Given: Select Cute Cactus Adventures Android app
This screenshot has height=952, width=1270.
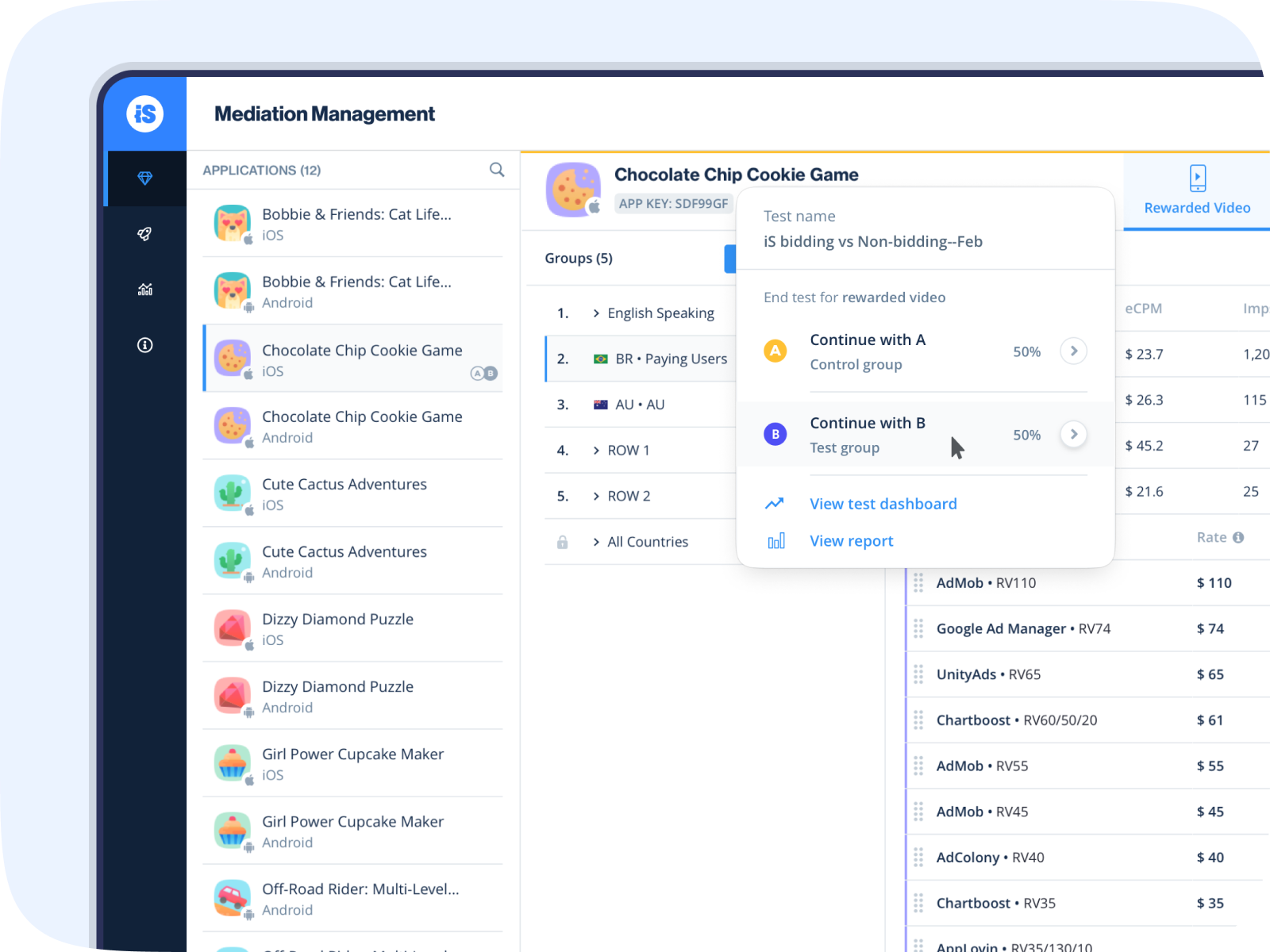Looking at the screenshot, I should point(353,561).
